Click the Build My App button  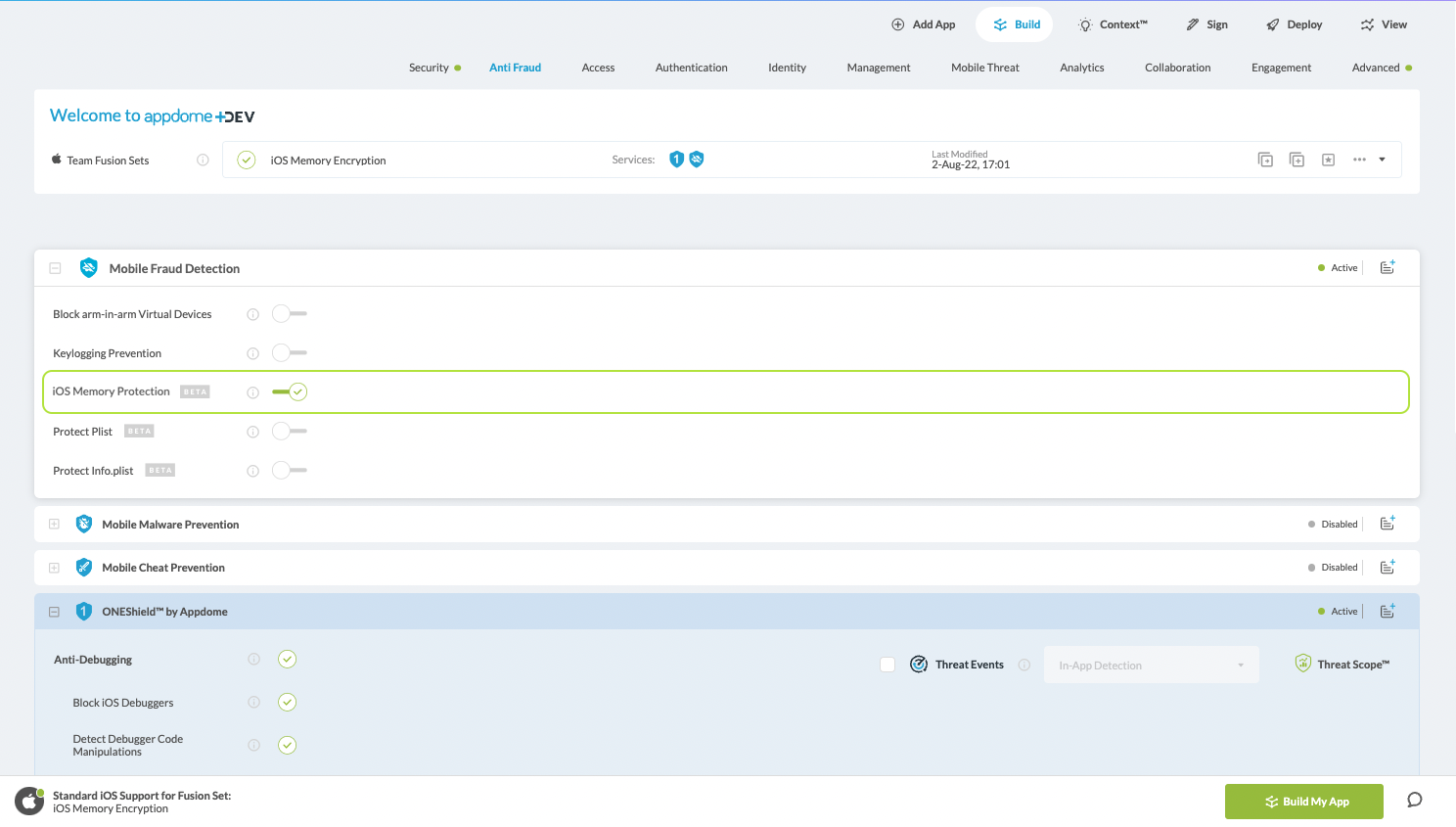(1303, 802)
